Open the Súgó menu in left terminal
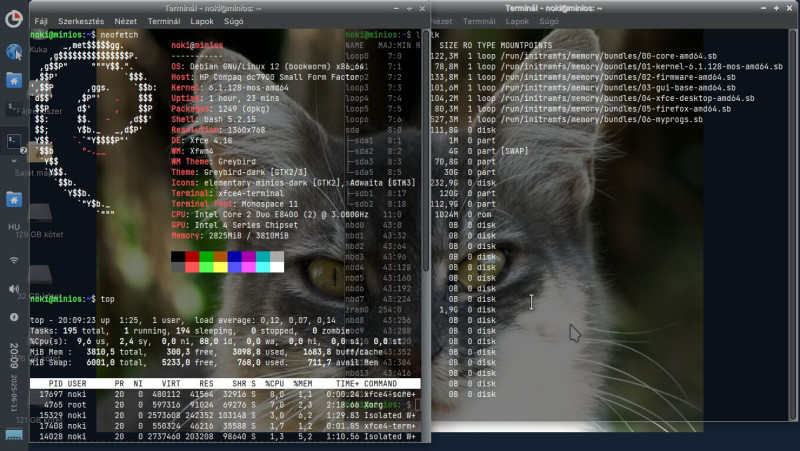The width and height of the screenshot is (800, 451). tap(234, 21)
